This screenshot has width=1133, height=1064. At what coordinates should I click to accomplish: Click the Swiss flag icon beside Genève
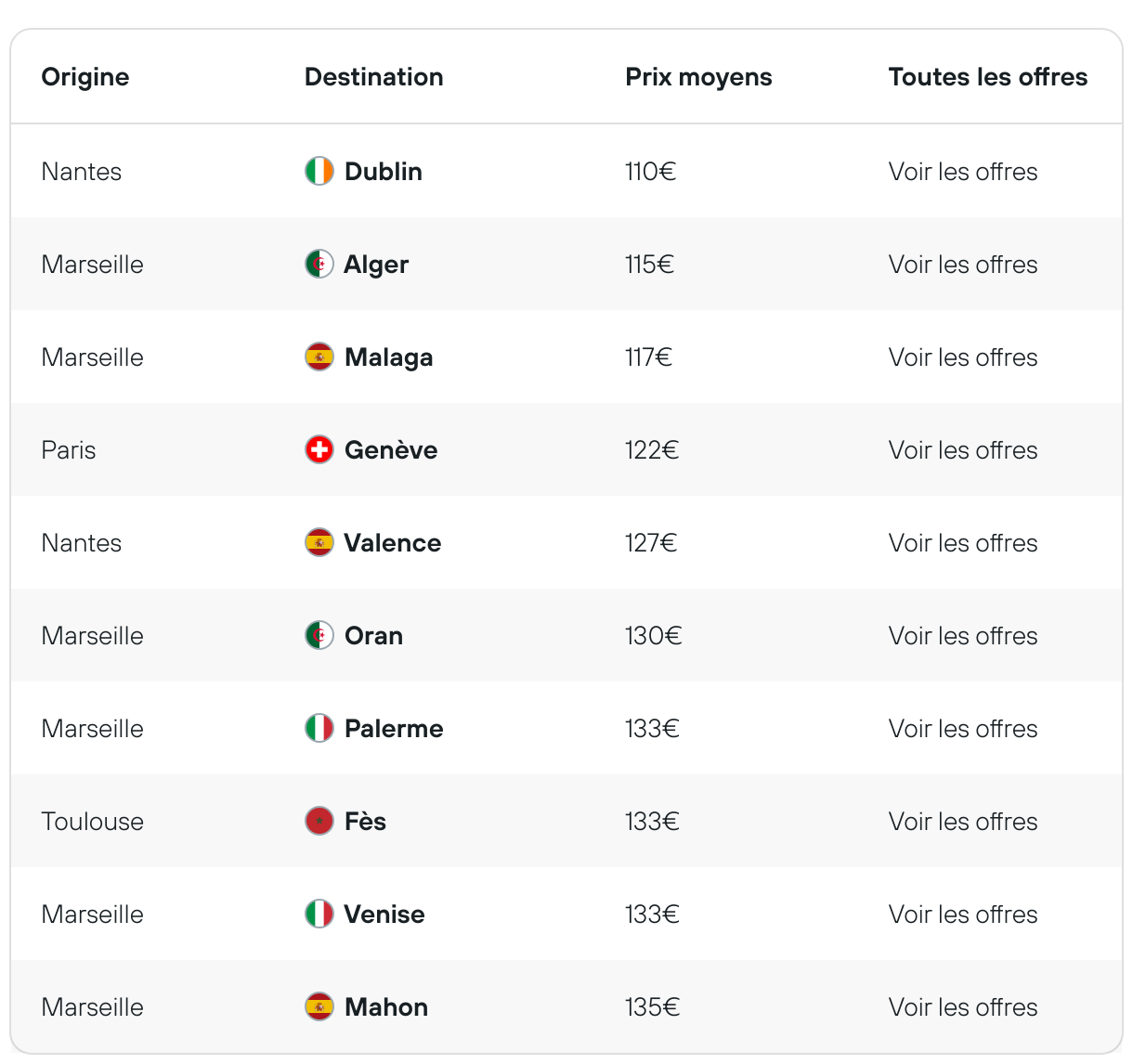pyautogui.click(x=319, y=449)
